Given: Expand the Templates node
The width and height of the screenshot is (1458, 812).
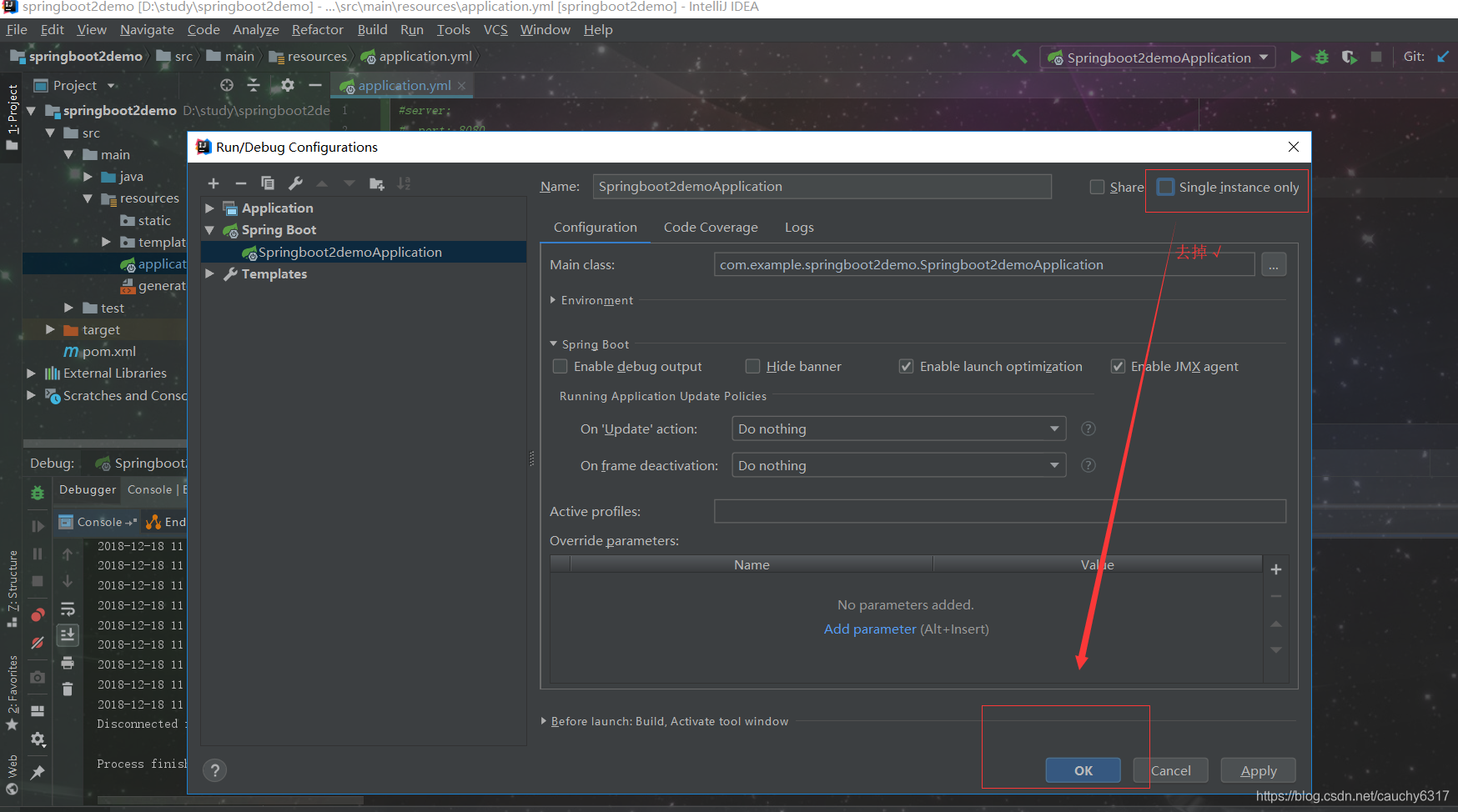Looking at the screenshot, I should 210,273.
